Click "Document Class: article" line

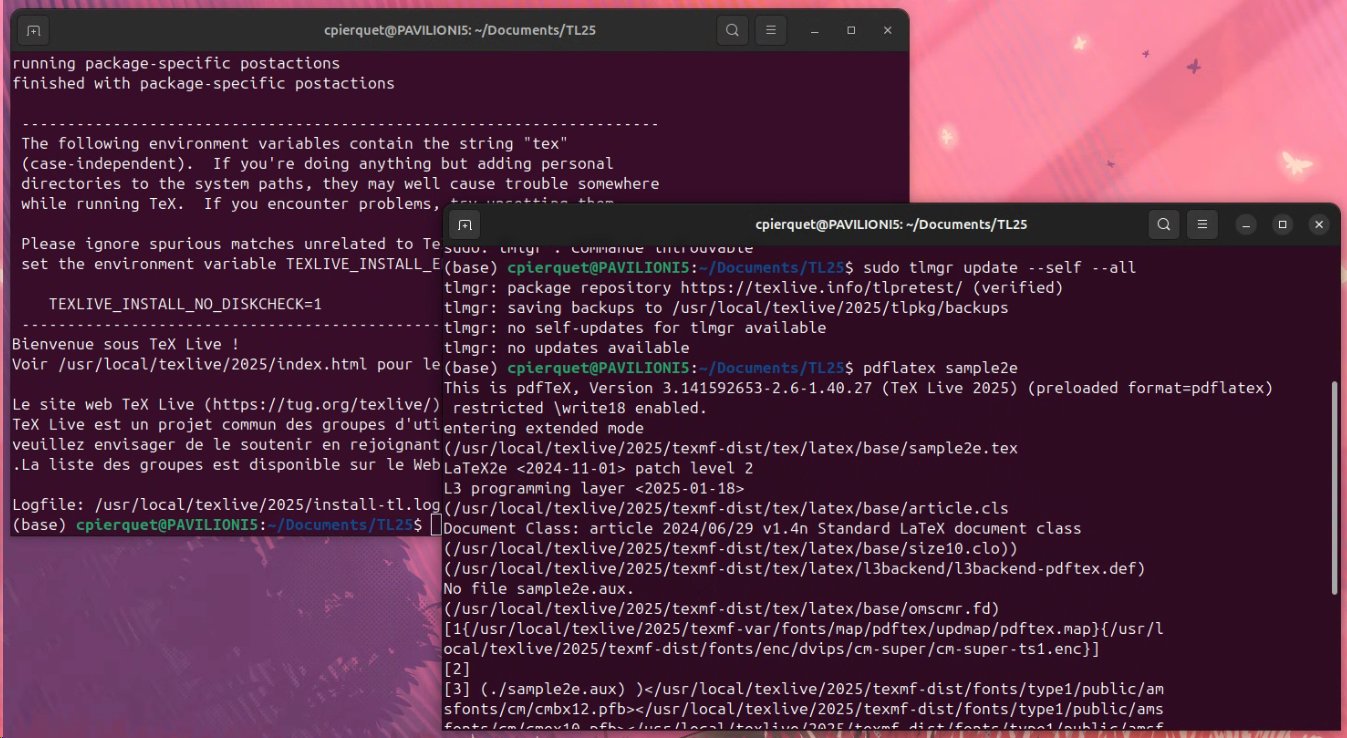point(762,528)
